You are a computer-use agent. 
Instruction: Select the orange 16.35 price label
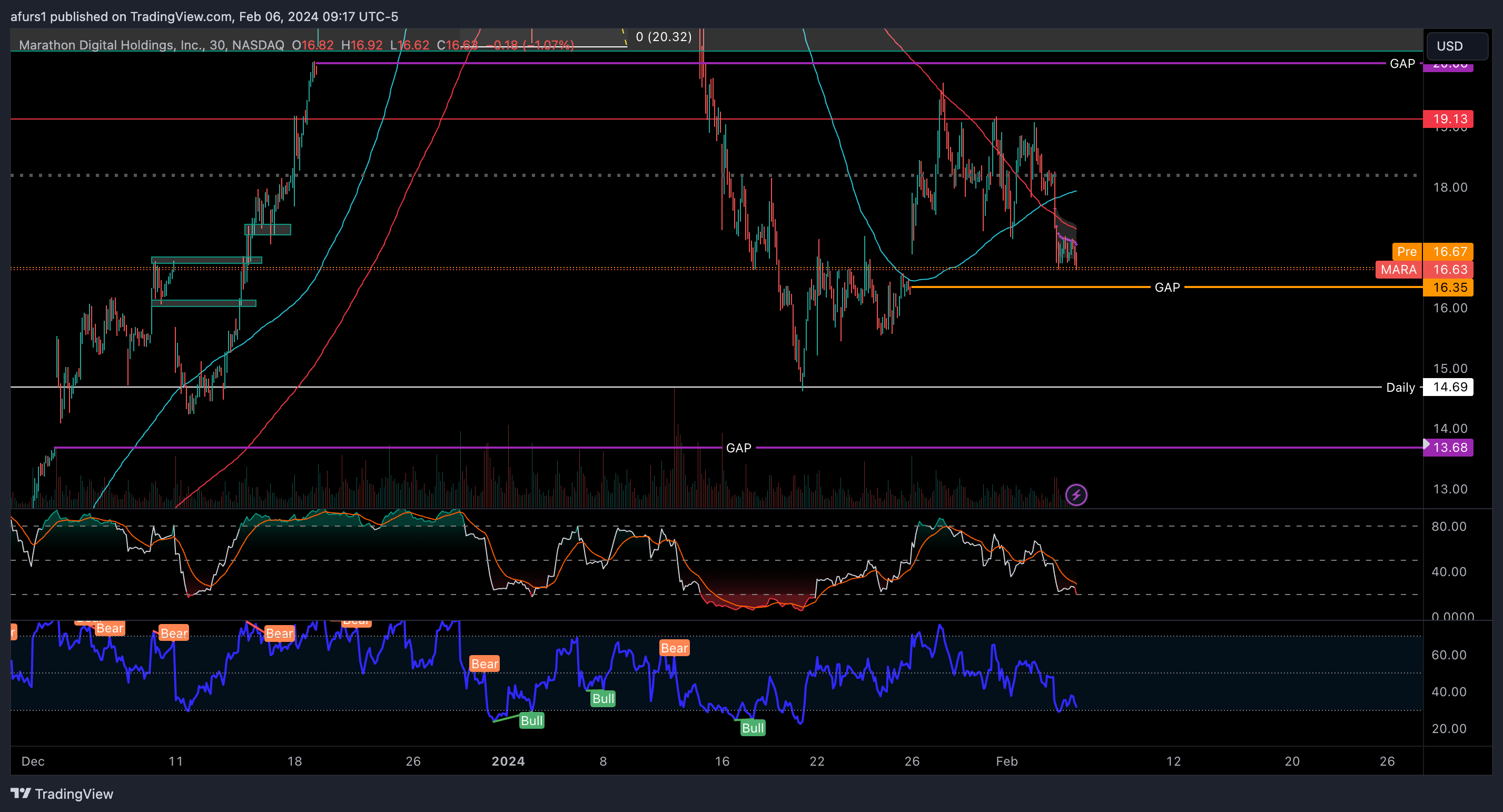pyautogui.click(x=1448, y=288)
